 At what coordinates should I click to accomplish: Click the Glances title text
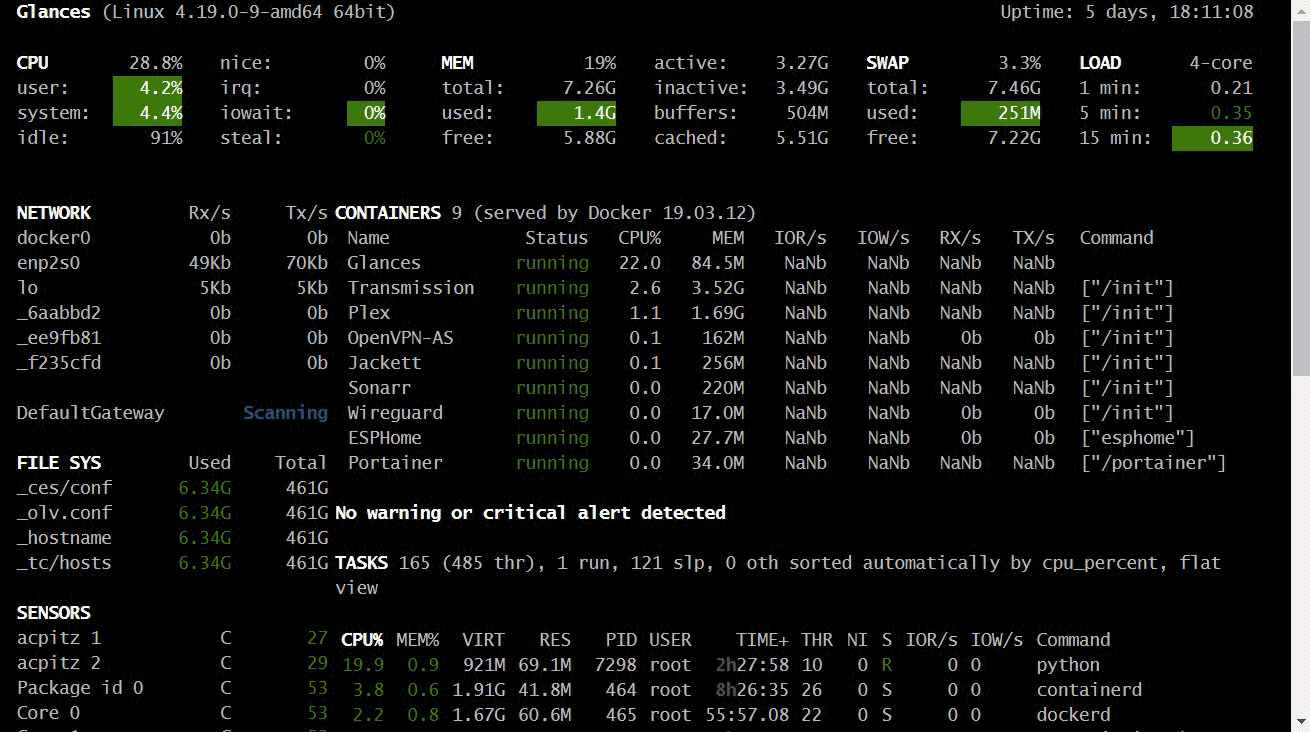(x=53, y=13)
